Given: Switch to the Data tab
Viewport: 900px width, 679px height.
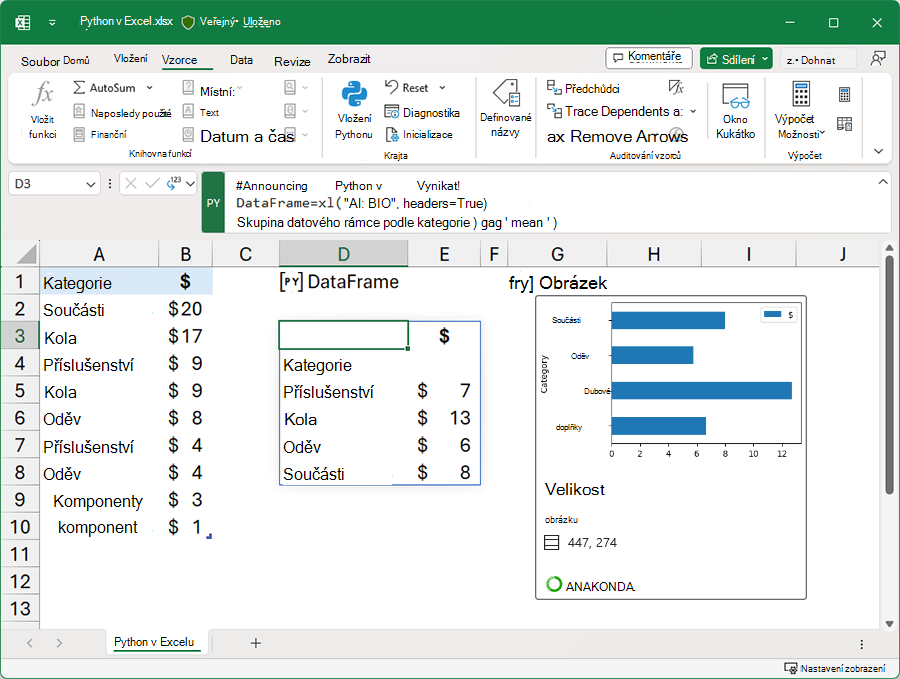Looking at the screenshot, I should pyautogui.click(x=241, y=60).
